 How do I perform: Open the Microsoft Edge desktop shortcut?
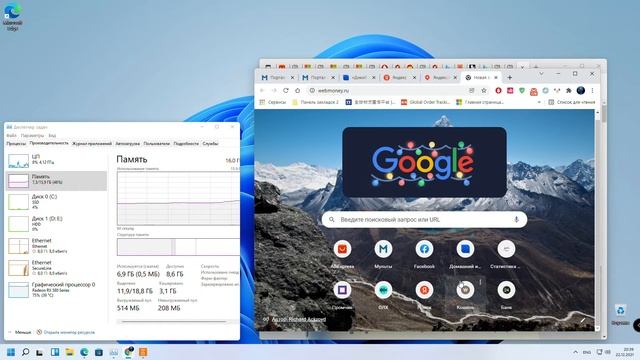coord(12,16)
